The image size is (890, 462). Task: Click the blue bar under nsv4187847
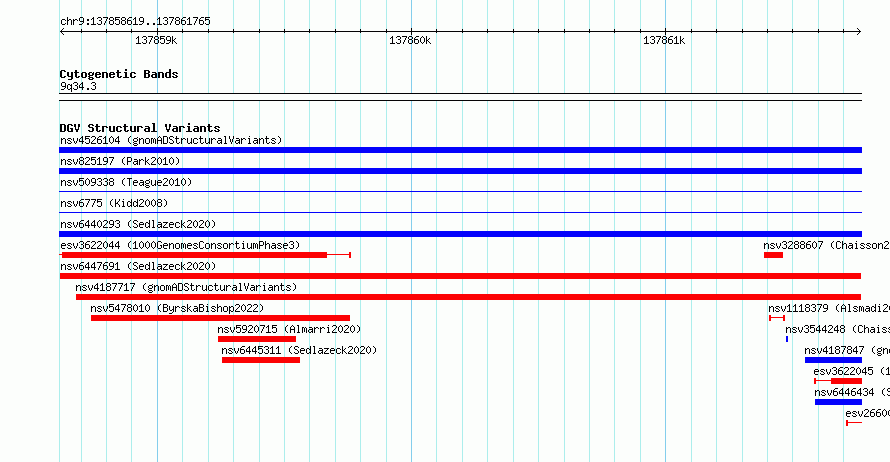pyautogui.click(x=833, y=360)
